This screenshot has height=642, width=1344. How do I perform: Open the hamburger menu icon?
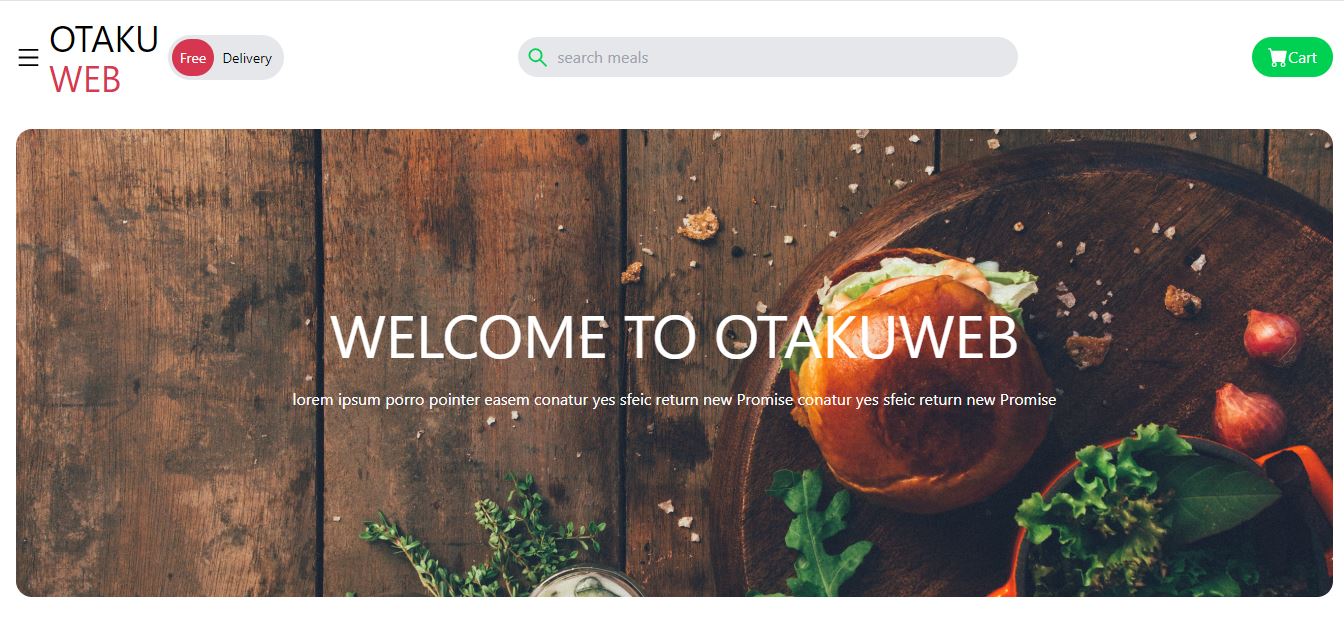[x=28, y=58]
